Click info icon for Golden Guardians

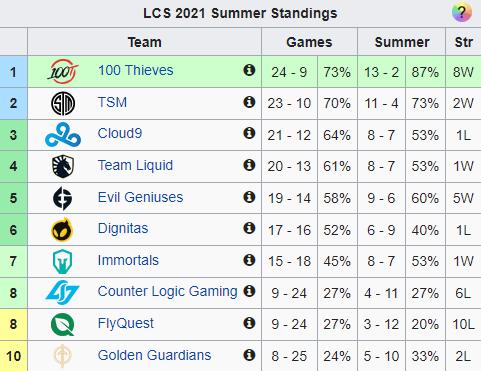tap(249, 355)
